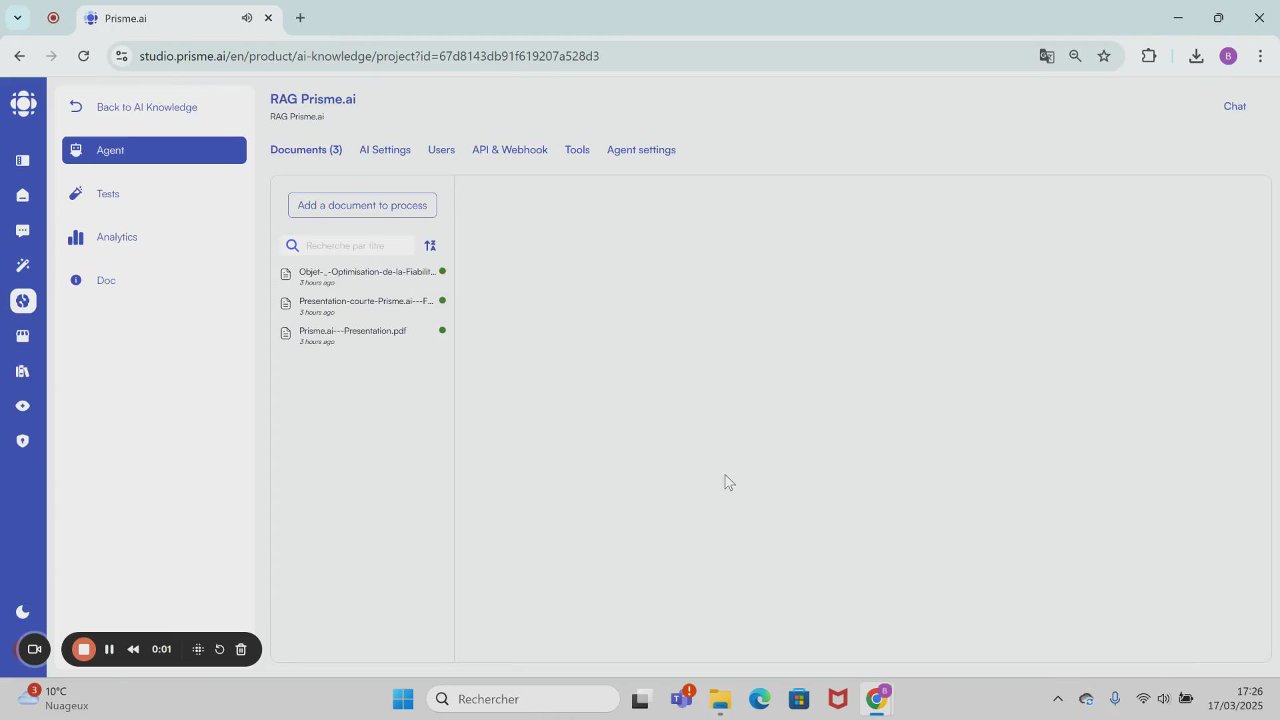Open Microsoft Edge from the taskbar
Viewport: 1280px width, 720px height.
click(x=760, y=699)
